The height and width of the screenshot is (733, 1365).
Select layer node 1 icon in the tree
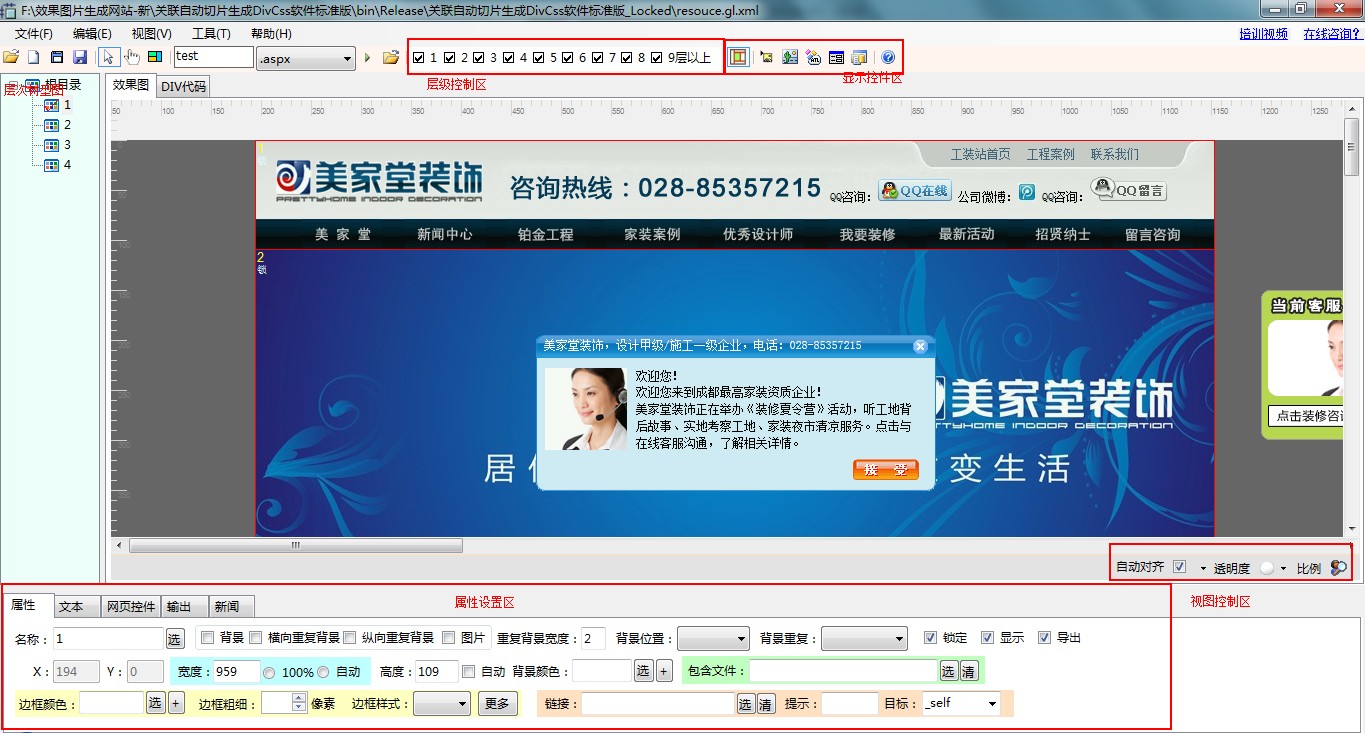click(52, 105)
